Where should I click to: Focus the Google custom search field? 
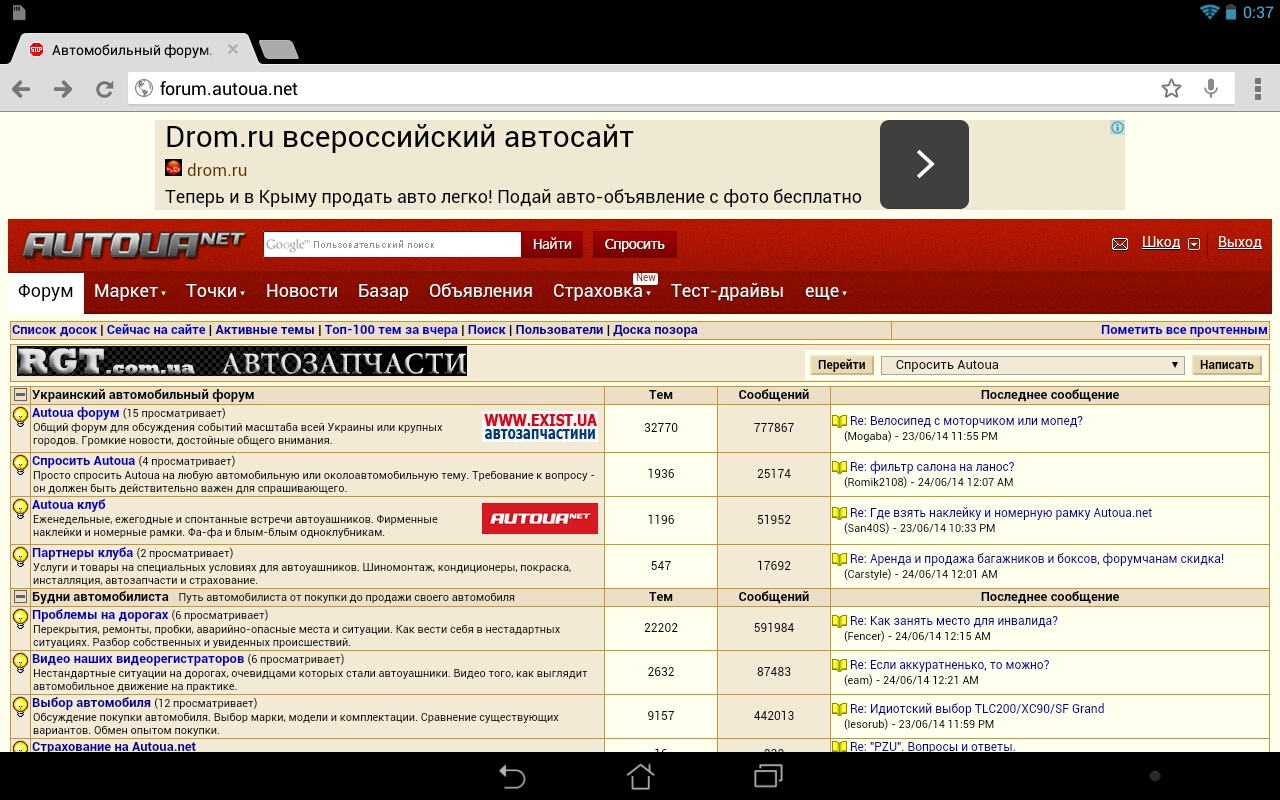point(392,244)
